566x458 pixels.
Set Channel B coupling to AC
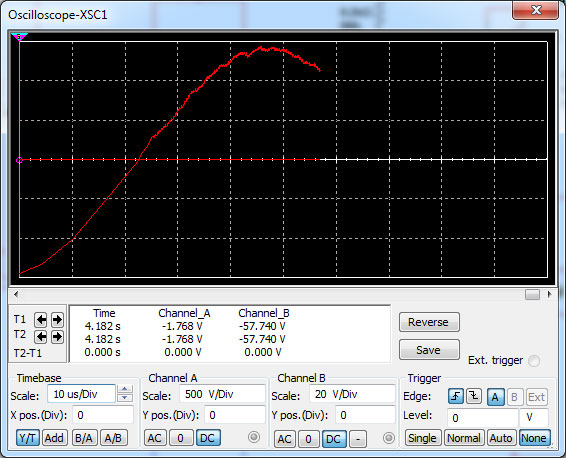click(284, 439)
